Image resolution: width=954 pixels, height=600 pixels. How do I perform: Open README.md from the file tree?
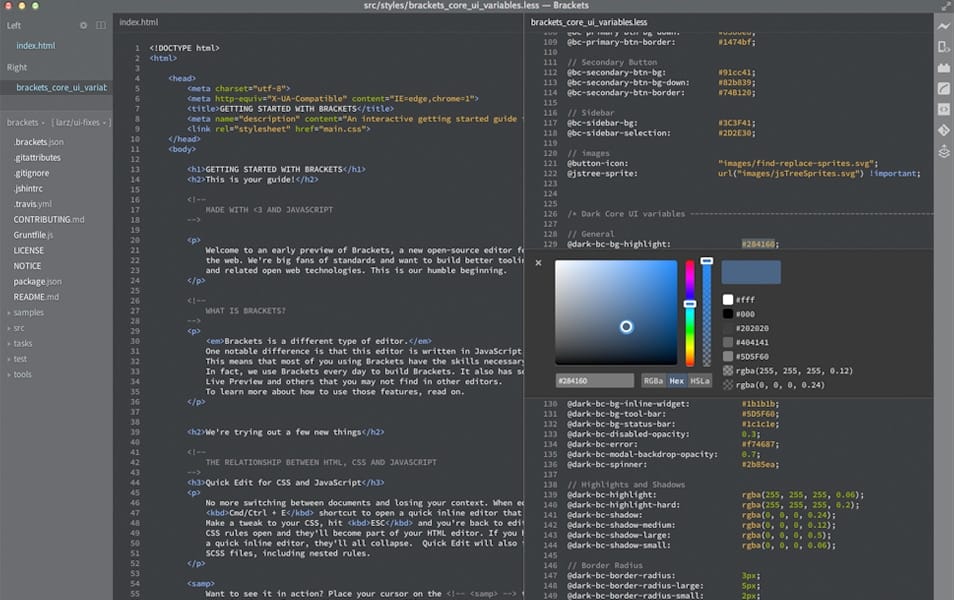[x=36, y=297]
